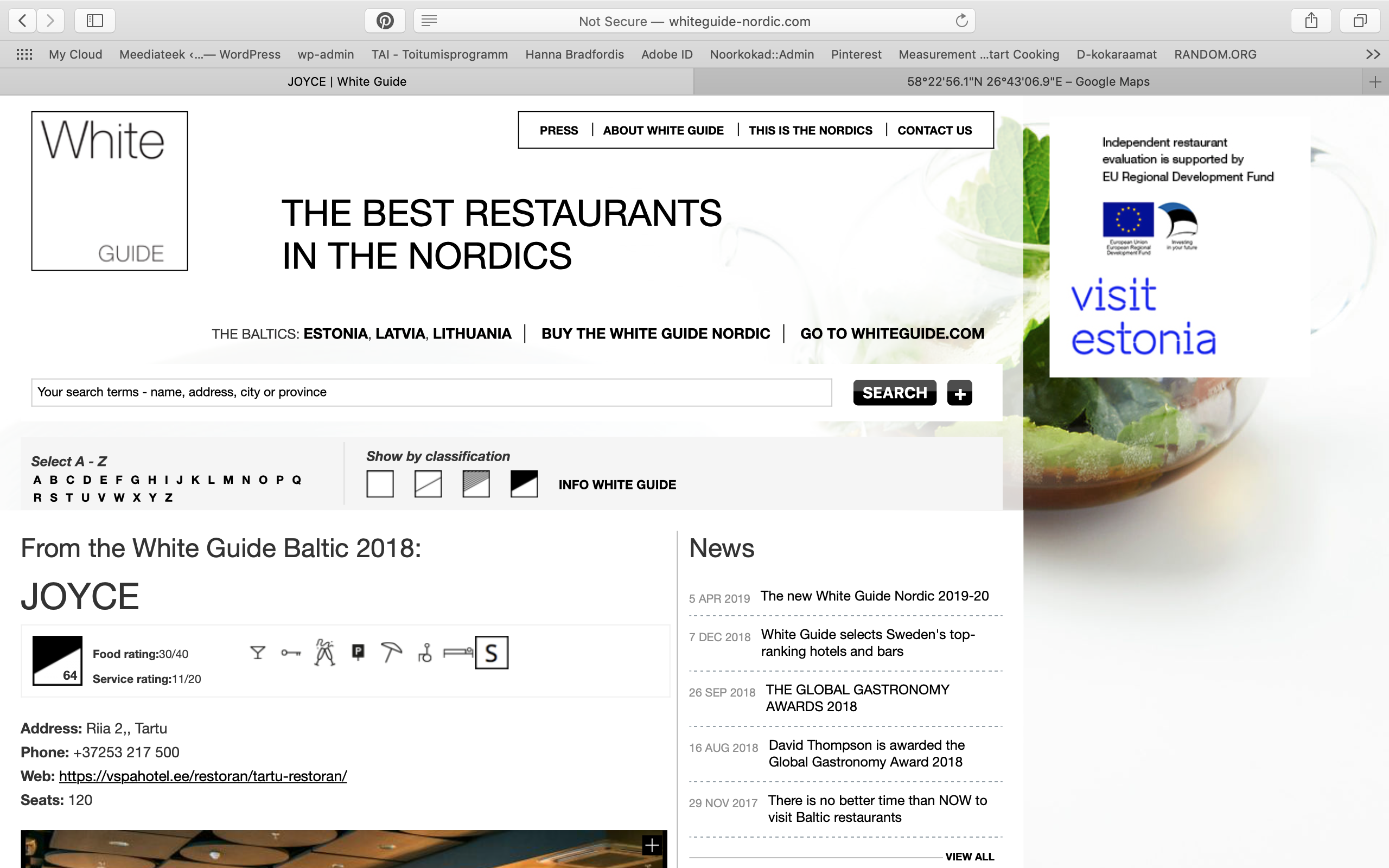Click the Pinterest extension icon
This screenshot has height=868, width=1389.
click(385, 21)
